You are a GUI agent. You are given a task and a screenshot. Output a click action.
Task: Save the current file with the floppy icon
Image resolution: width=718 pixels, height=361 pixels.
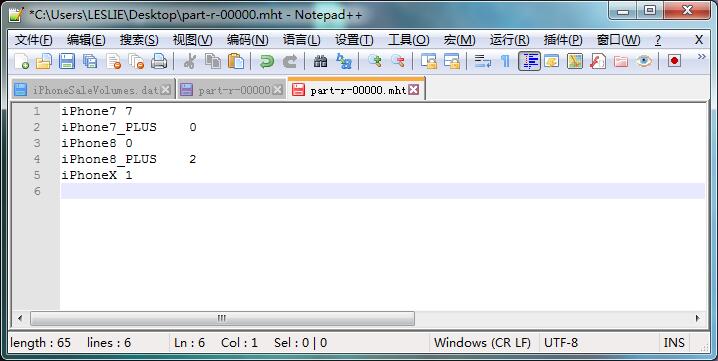tap(67, 61)
